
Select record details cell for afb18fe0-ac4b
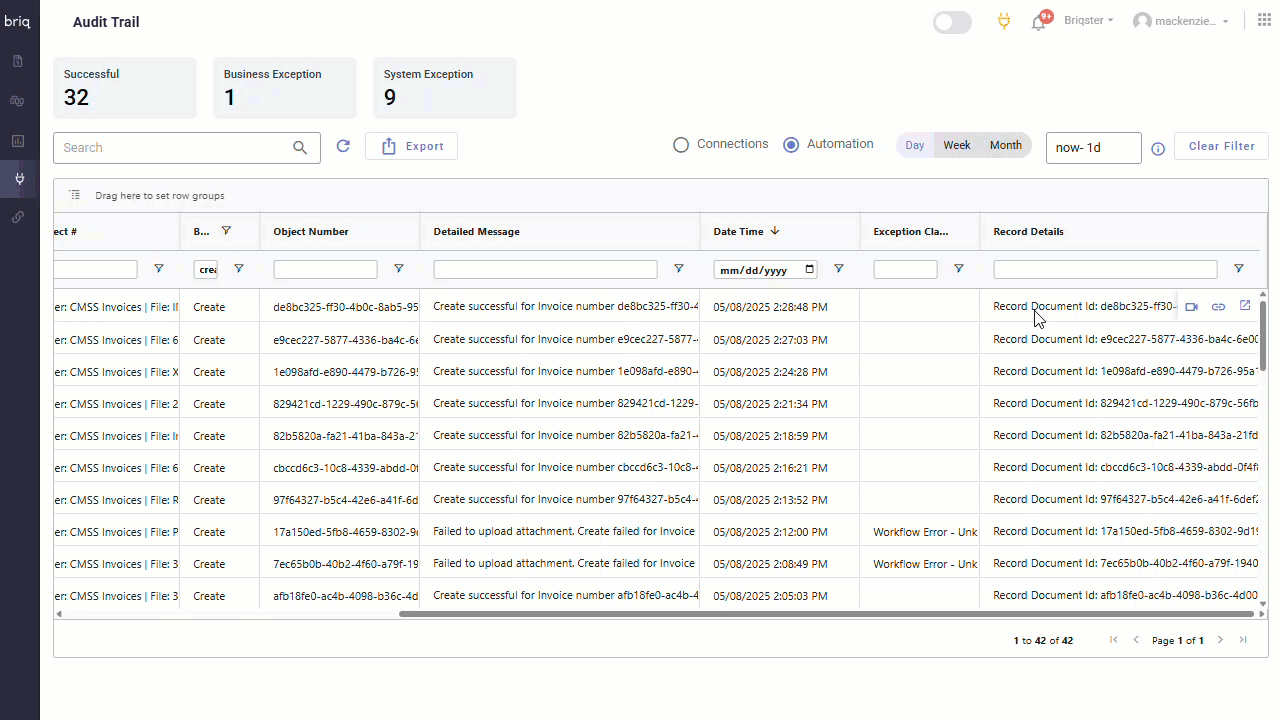pos(1118,596)
